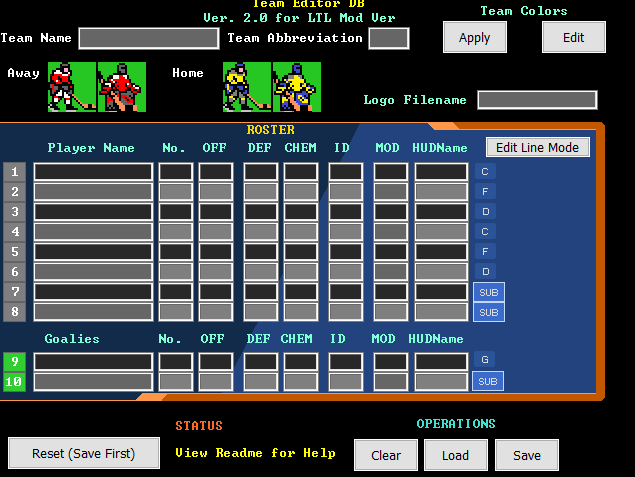Select the green goalie row 10 button

tap(15, 382)
